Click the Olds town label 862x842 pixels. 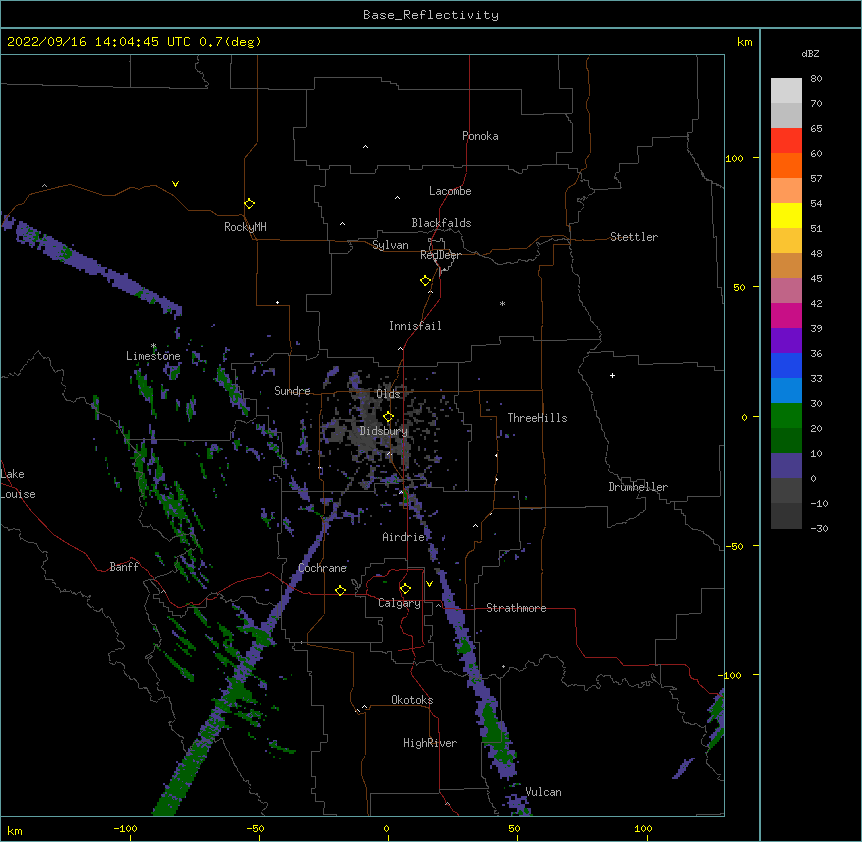tap(388, 394)
